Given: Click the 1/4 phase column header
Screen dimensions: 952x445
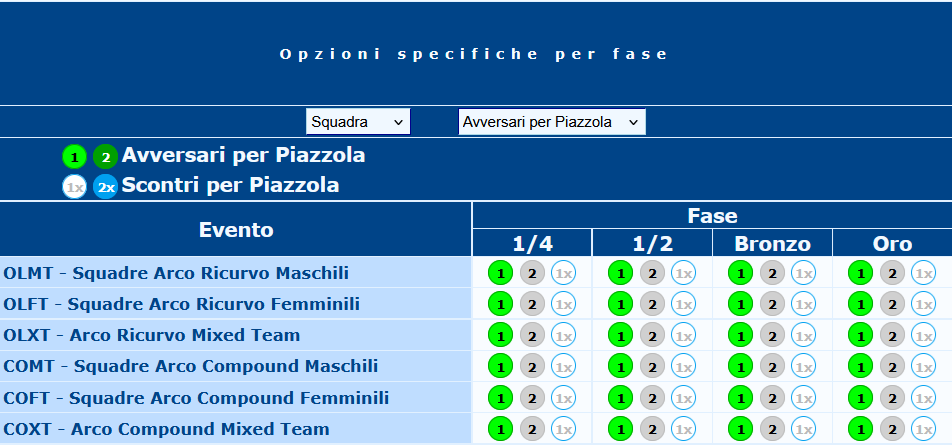Looking at the screenshot, I should 532,243.
